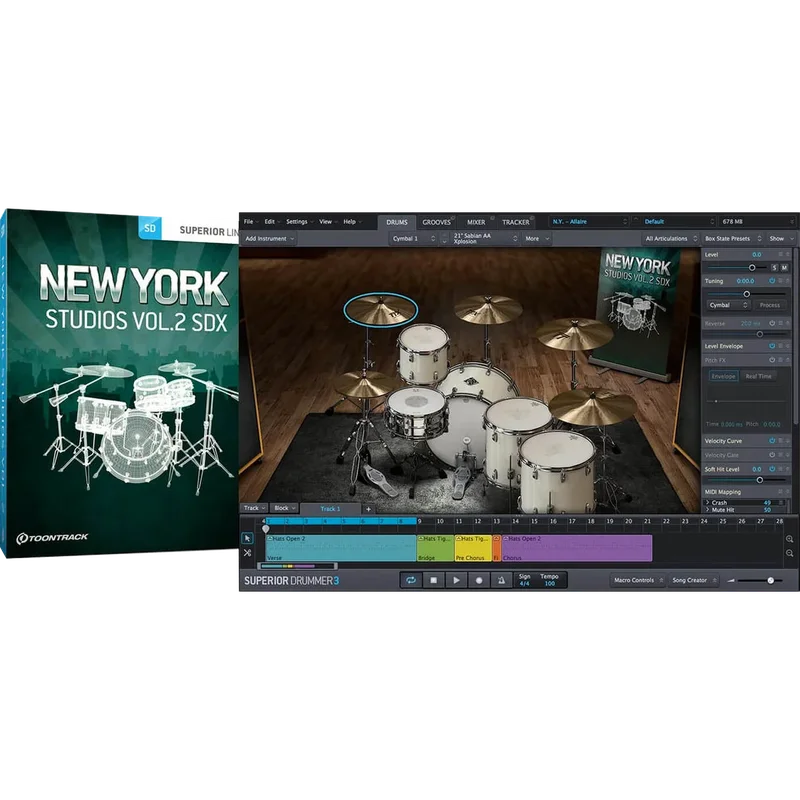Start playback with the play button
This screenshot has height=800, width=800.
[x=456, y=580]
